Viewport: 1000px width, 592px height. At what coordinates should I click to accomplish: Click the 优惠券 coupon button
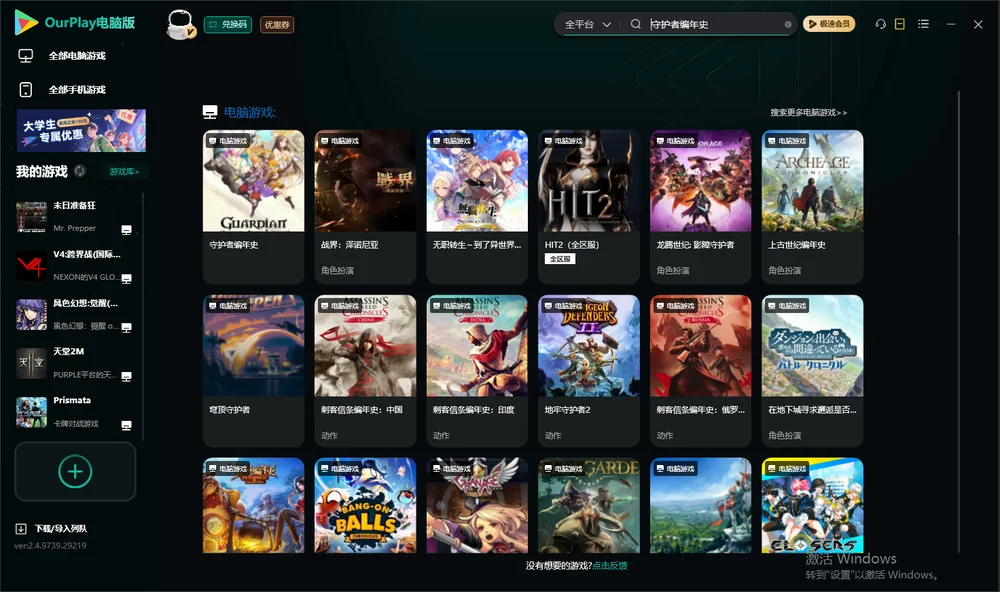coord(277,24)
